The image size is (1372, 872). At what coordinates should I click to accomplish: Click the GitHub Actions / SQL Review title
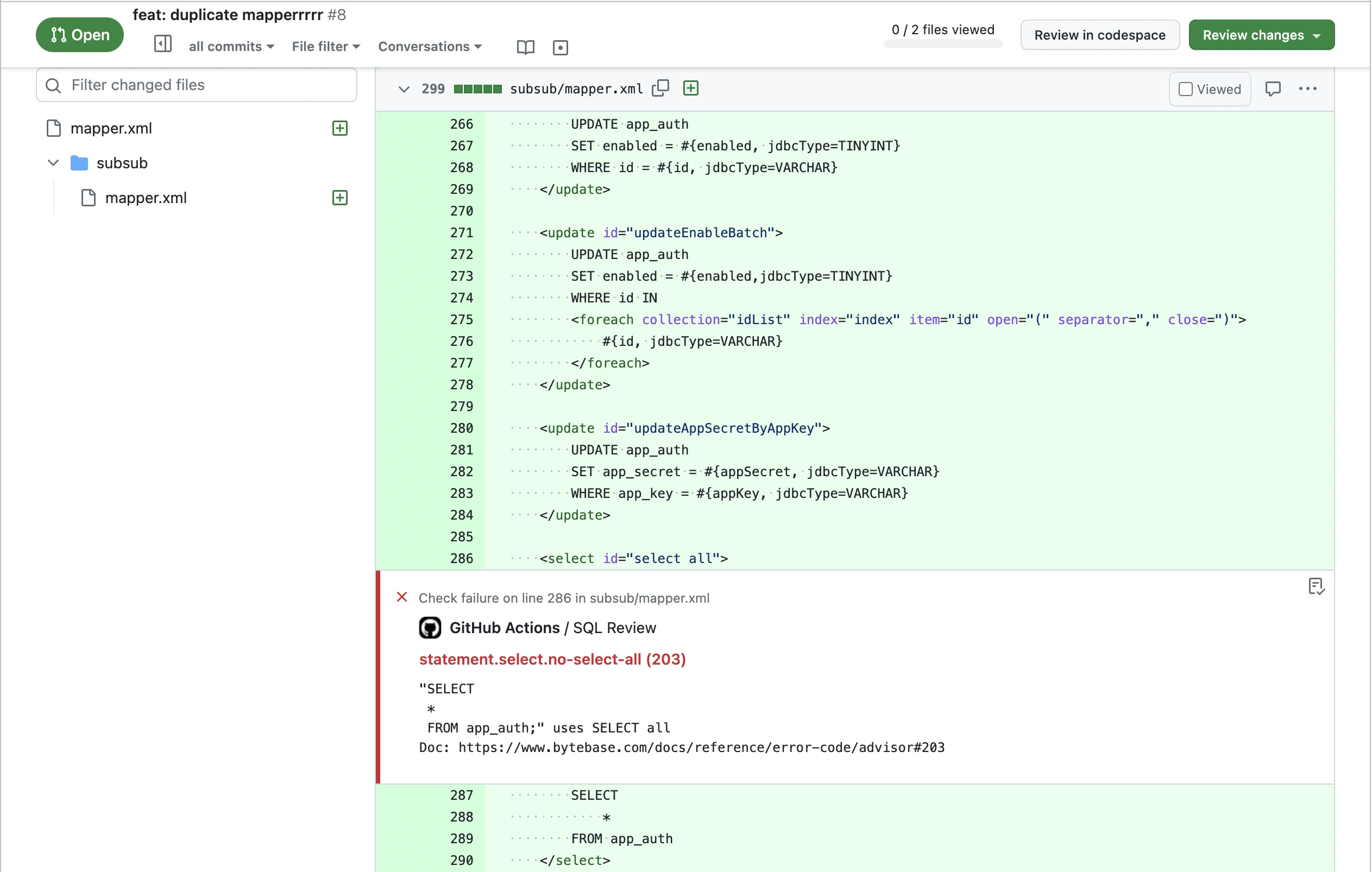tap(552, 628)
